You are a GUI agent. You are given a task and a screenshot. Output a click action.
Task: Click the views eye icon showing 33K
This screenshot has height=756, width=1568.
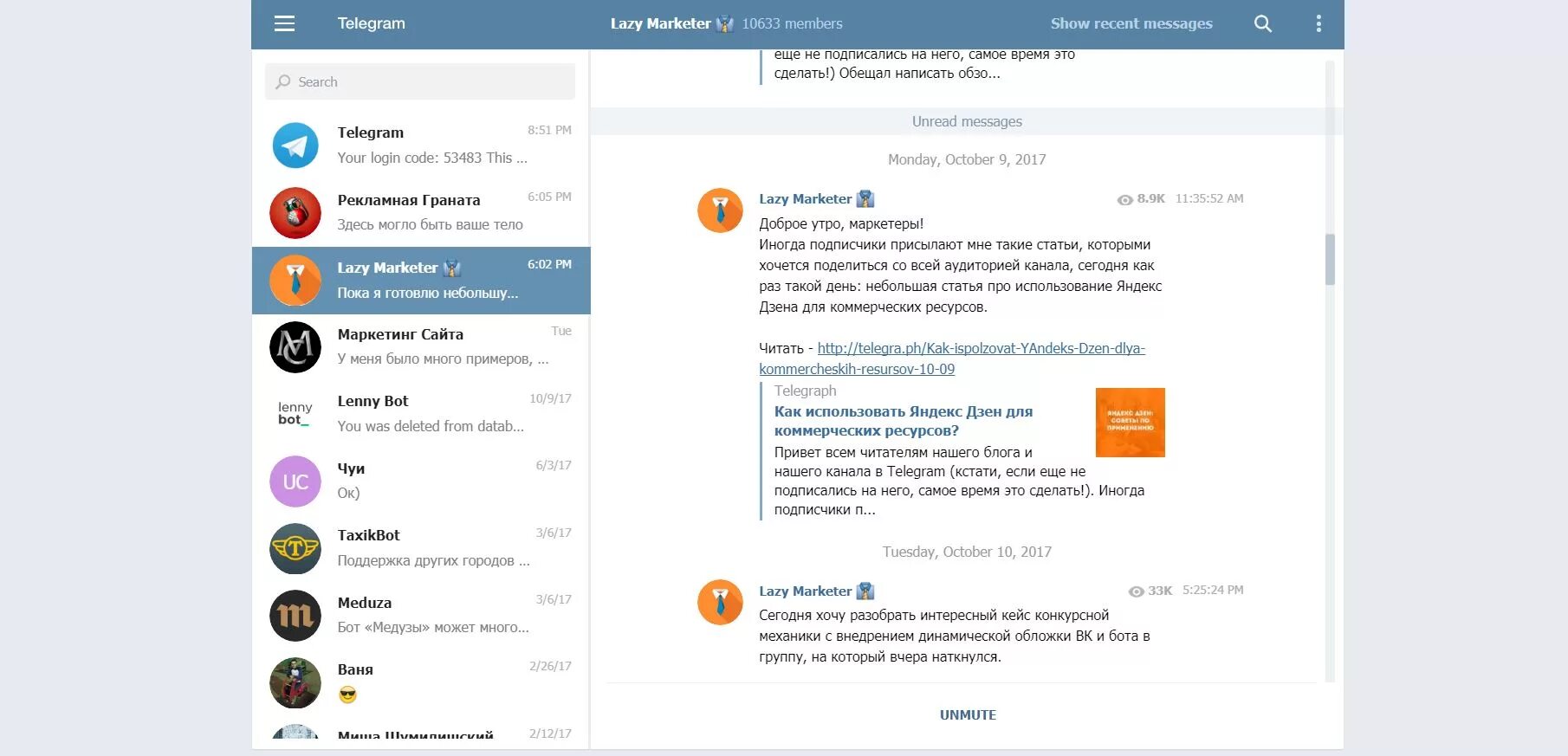[1136, 591]
